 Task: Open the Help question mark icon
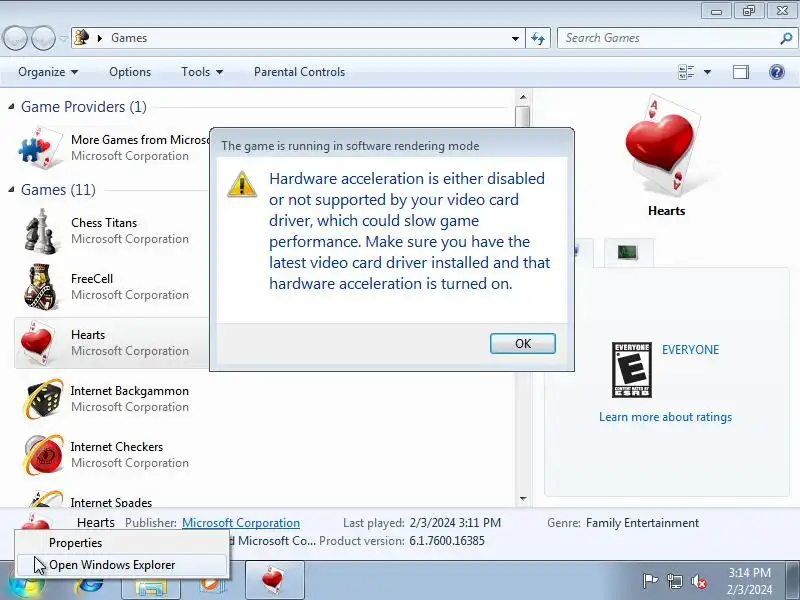click(777, 72)
